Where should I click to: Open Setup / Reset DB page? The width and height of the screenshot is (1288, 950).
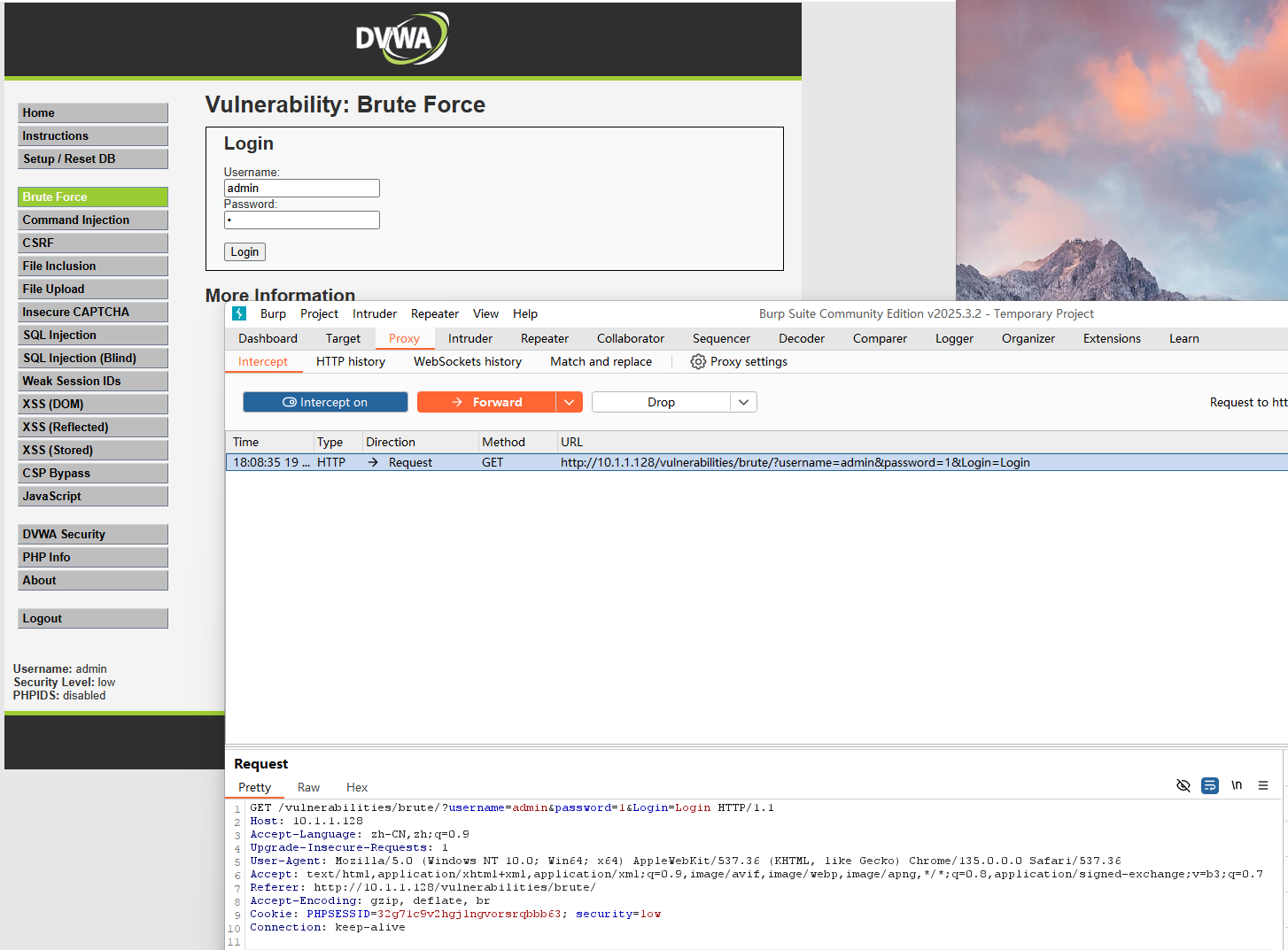pos(93,158)
